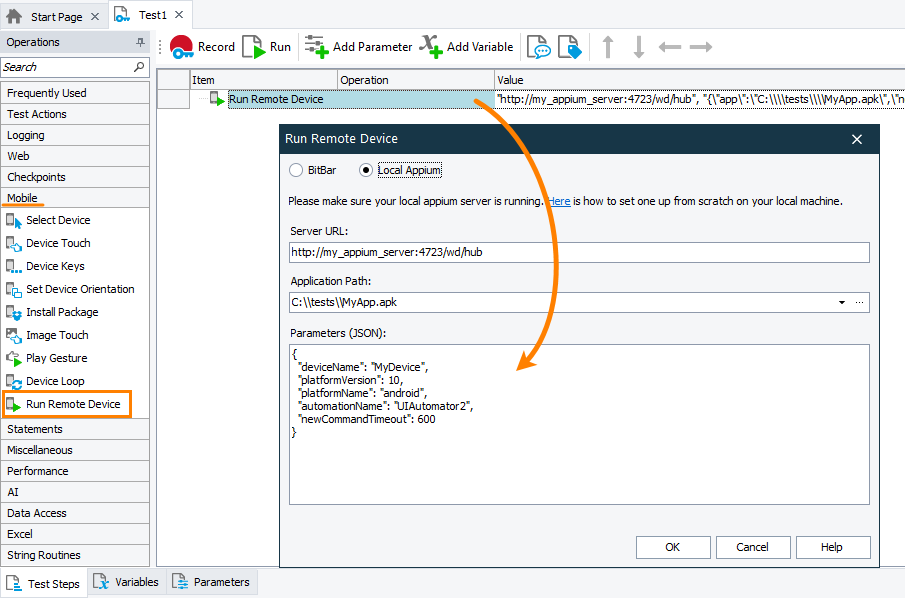Click the test description comment icon
The image size is (905, 598).
point(538,46)
